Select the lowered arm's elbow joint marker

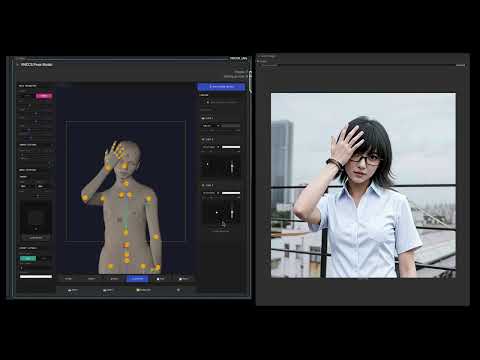156,237
